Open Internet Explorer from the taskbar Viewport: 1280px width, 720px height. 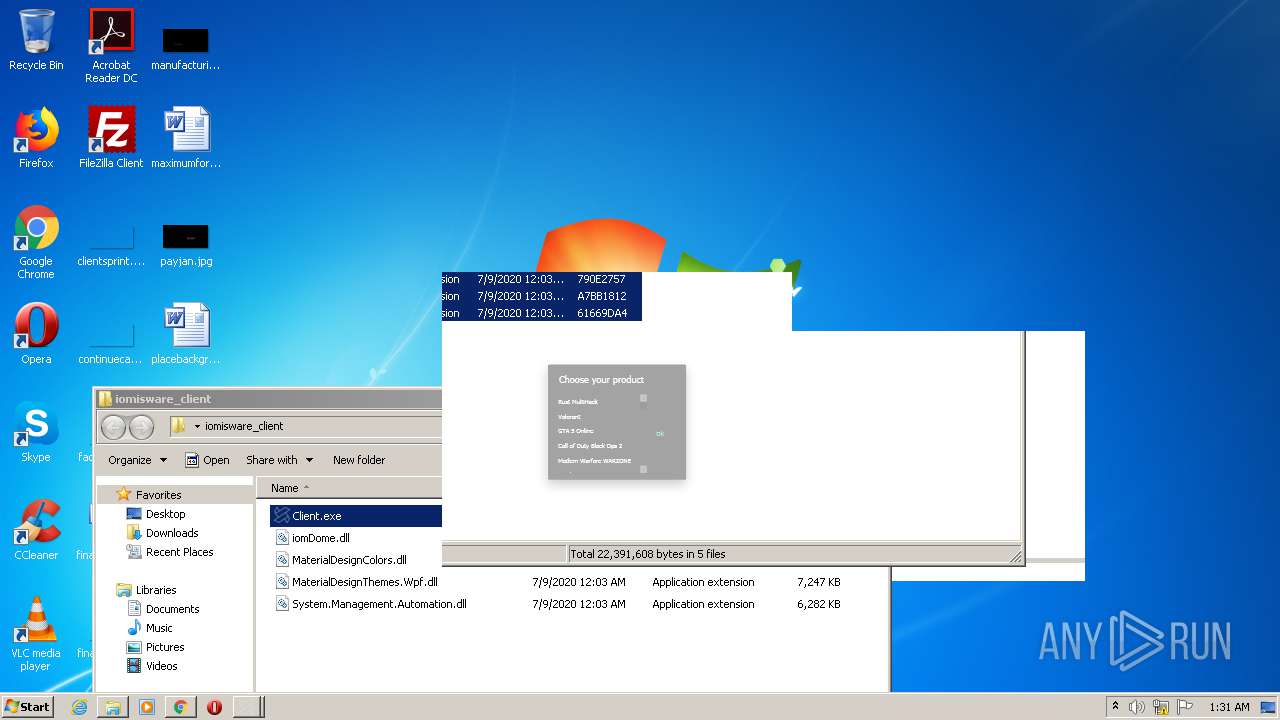coord(80,707)
